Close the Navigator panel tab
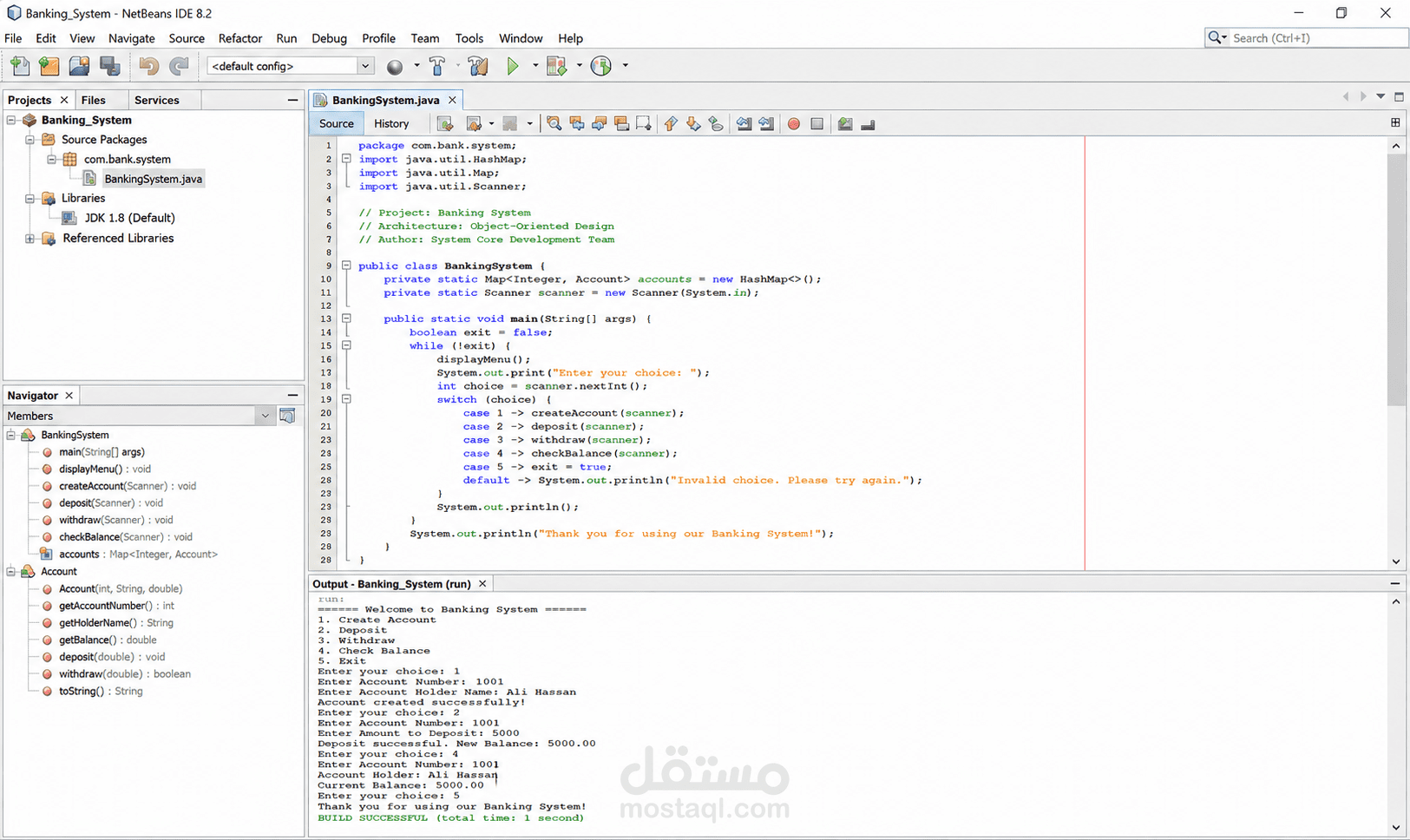The height and width of the screenshot is (840, 1410). tap(69, 396)
